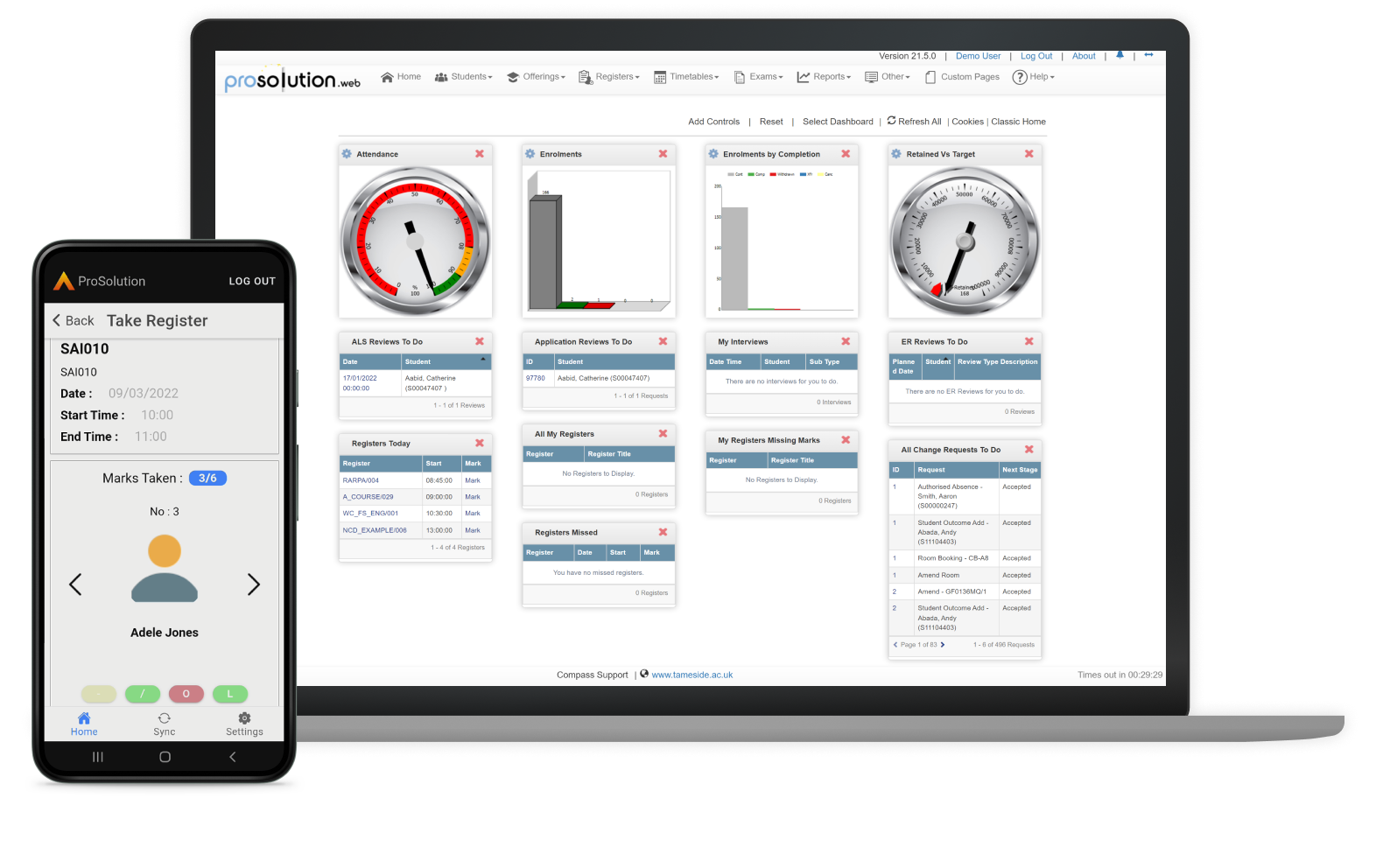Mark Adele Jones present with slash button
1376x868 pixels.
pyautogui.click(x=143, y=694)
